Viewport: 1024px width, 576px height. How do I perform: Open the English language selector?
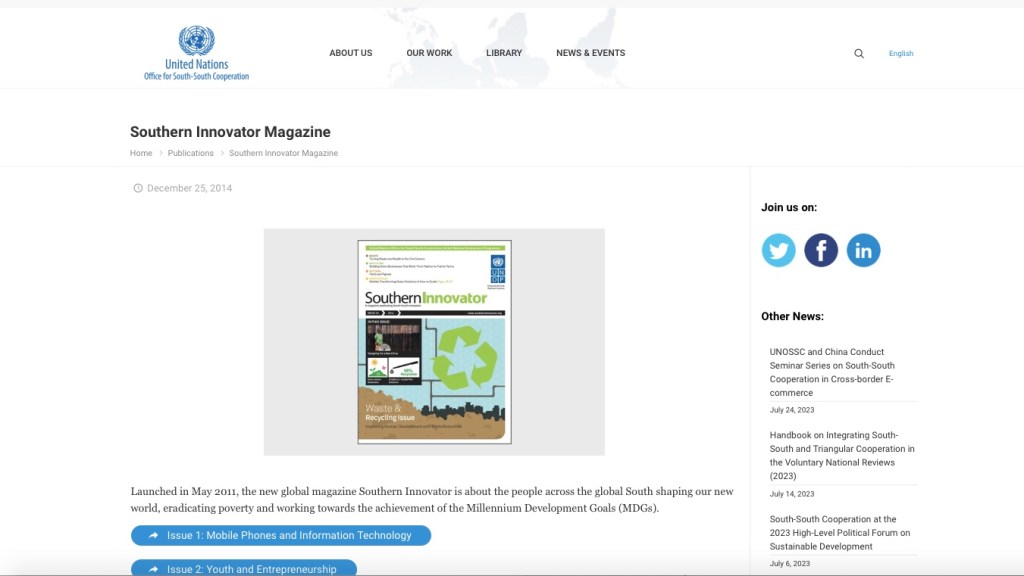click(901, 54)
